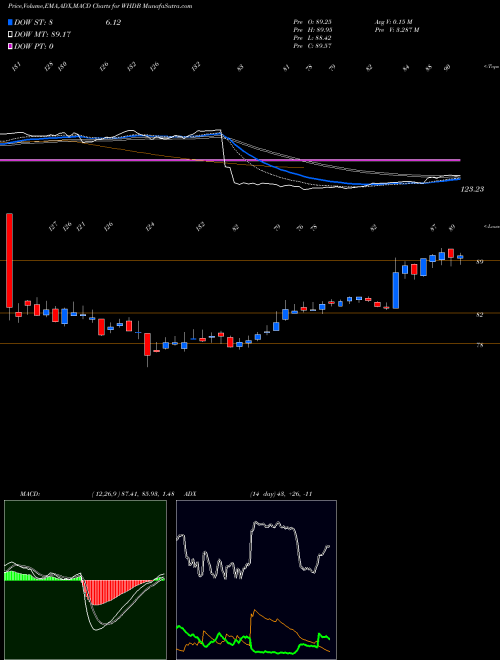Click the '<Tops' label at right edge
This screenshot has height=660, width=500.
coord(491,67)
